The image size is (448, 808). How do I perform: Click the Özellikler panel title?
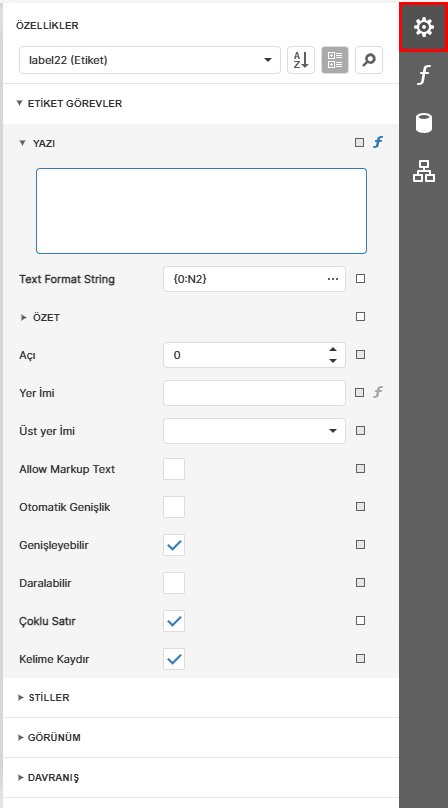pos(47,26)
